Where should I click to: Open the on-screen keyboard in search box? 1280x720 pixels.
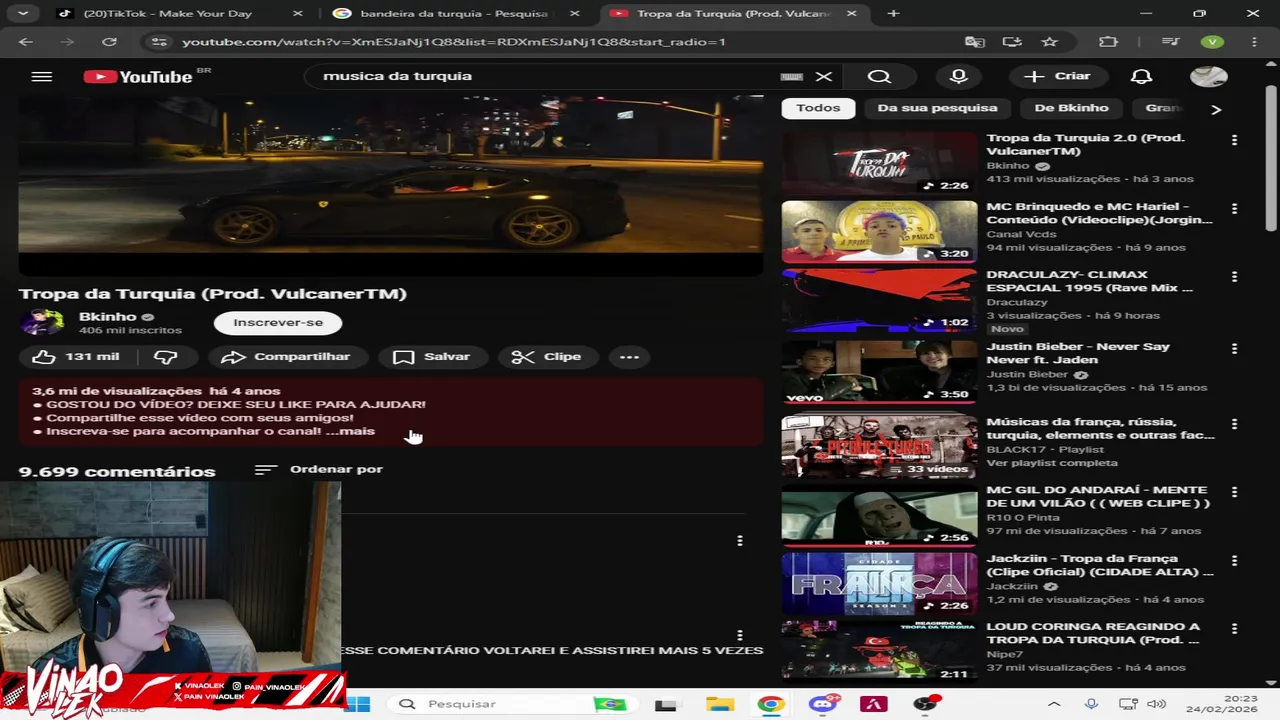[791, 76]
